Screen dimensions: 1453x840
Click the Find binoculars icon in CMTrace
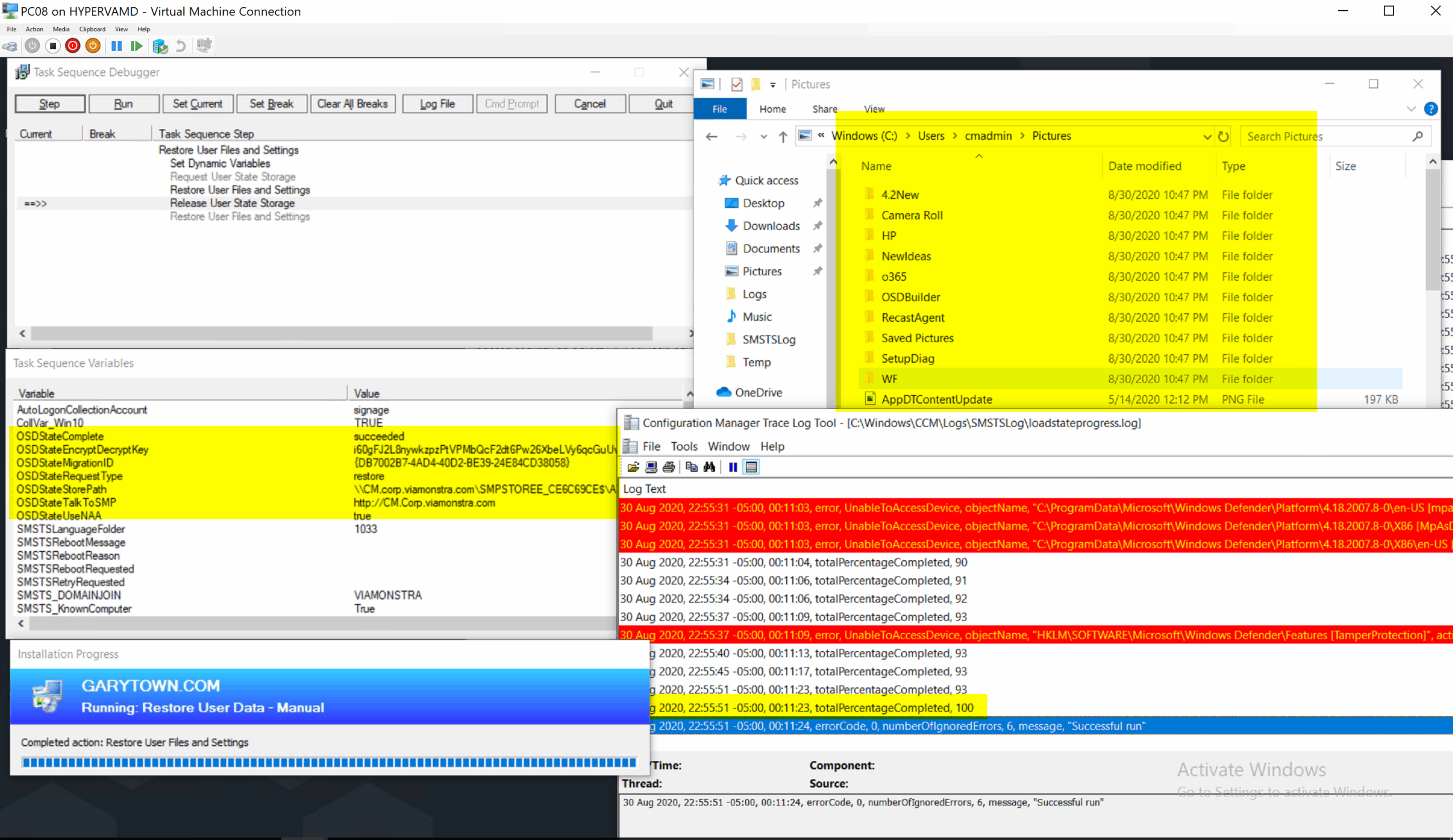709,467
